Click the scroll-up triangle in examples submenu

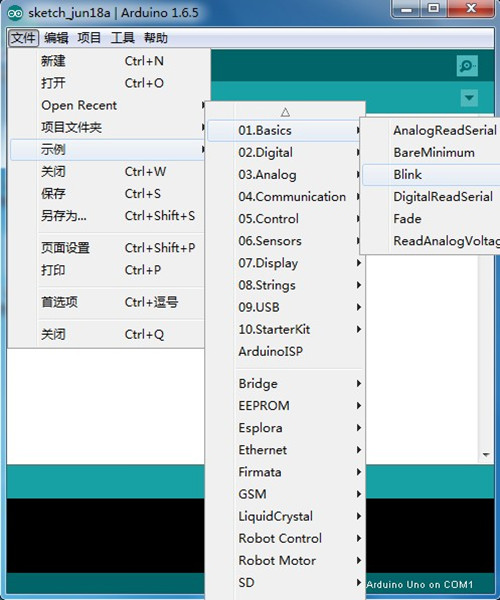pyautogui.click(x=285, y=112)
